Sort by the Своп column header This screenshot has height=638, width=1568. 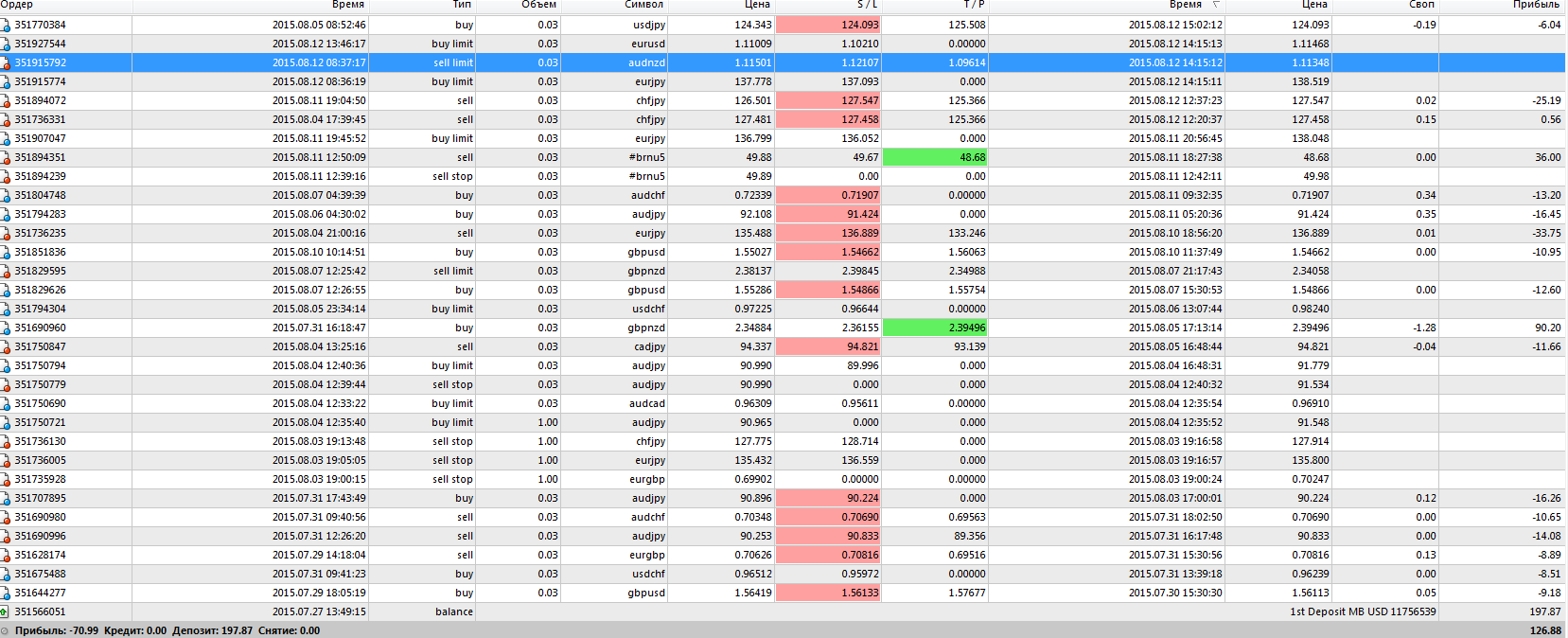click(x=1421, y=6)
